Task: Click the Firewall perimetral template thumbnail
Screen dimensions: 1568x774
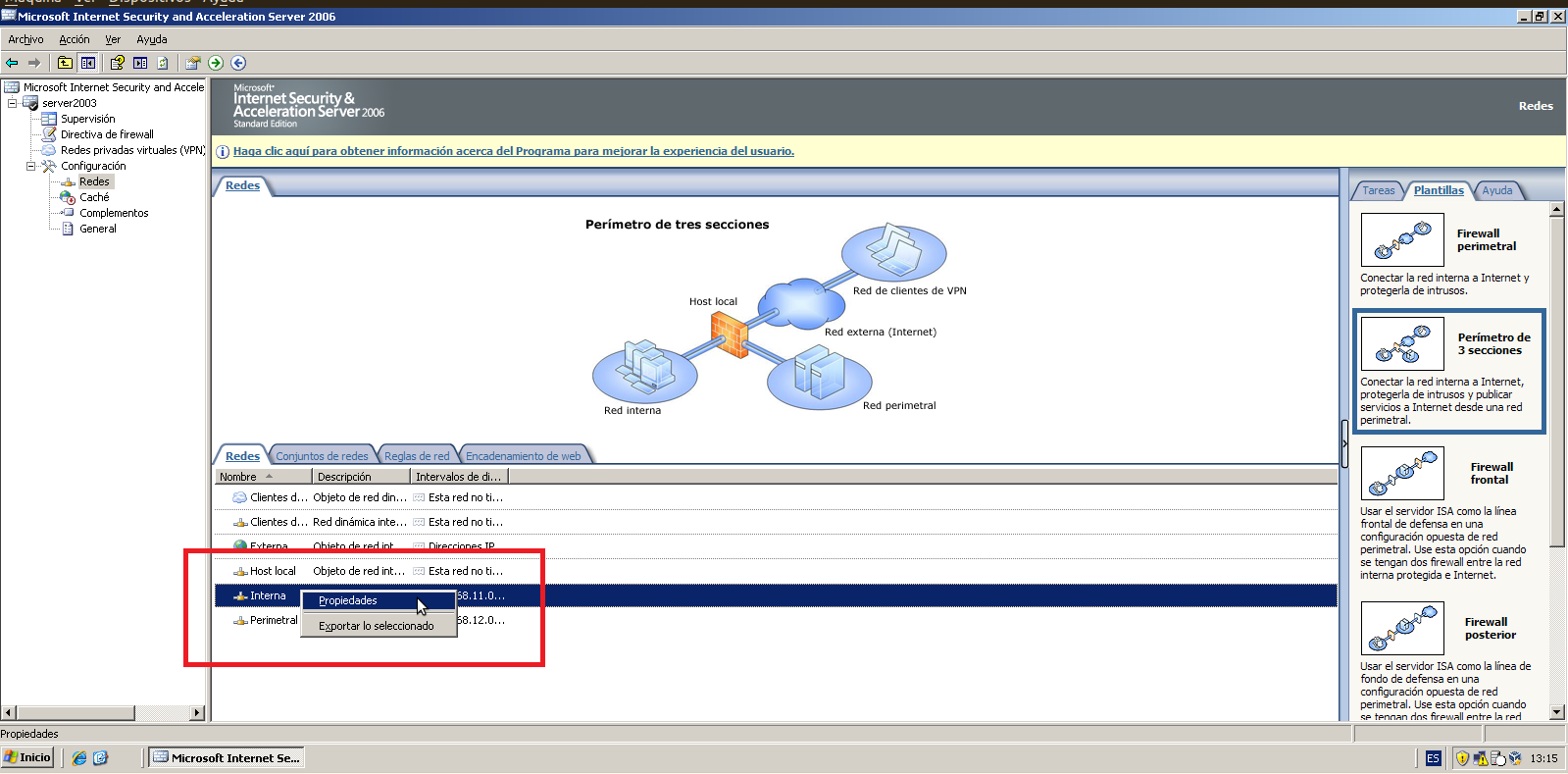Action: pos(1402,239)
